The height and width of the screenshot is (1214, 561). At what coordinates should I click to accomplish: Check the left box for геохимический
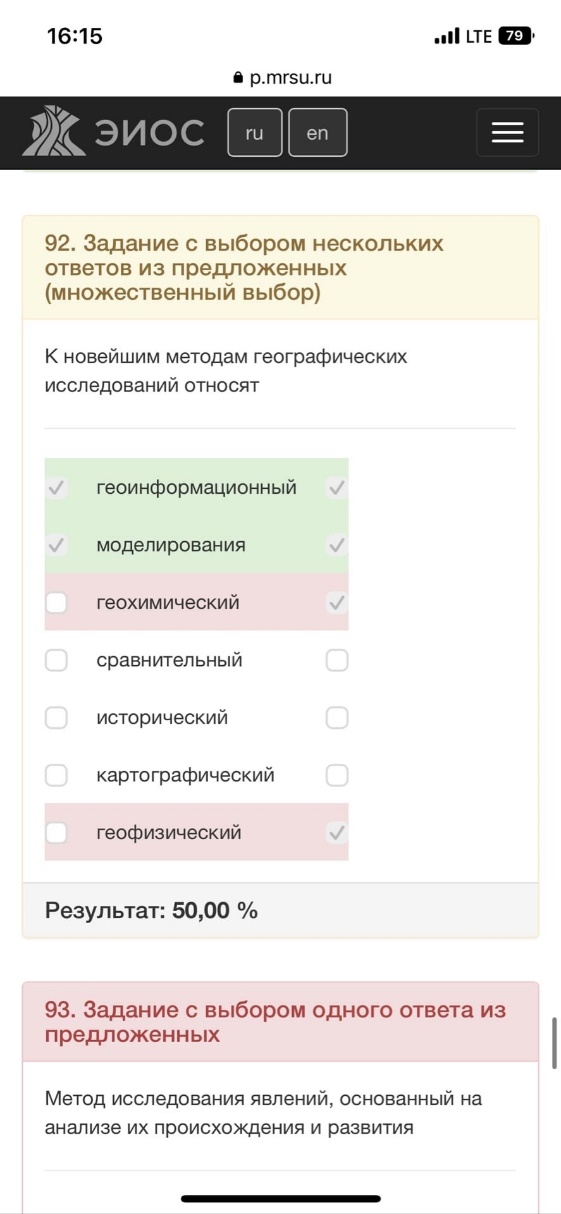[x=57, y=603]
